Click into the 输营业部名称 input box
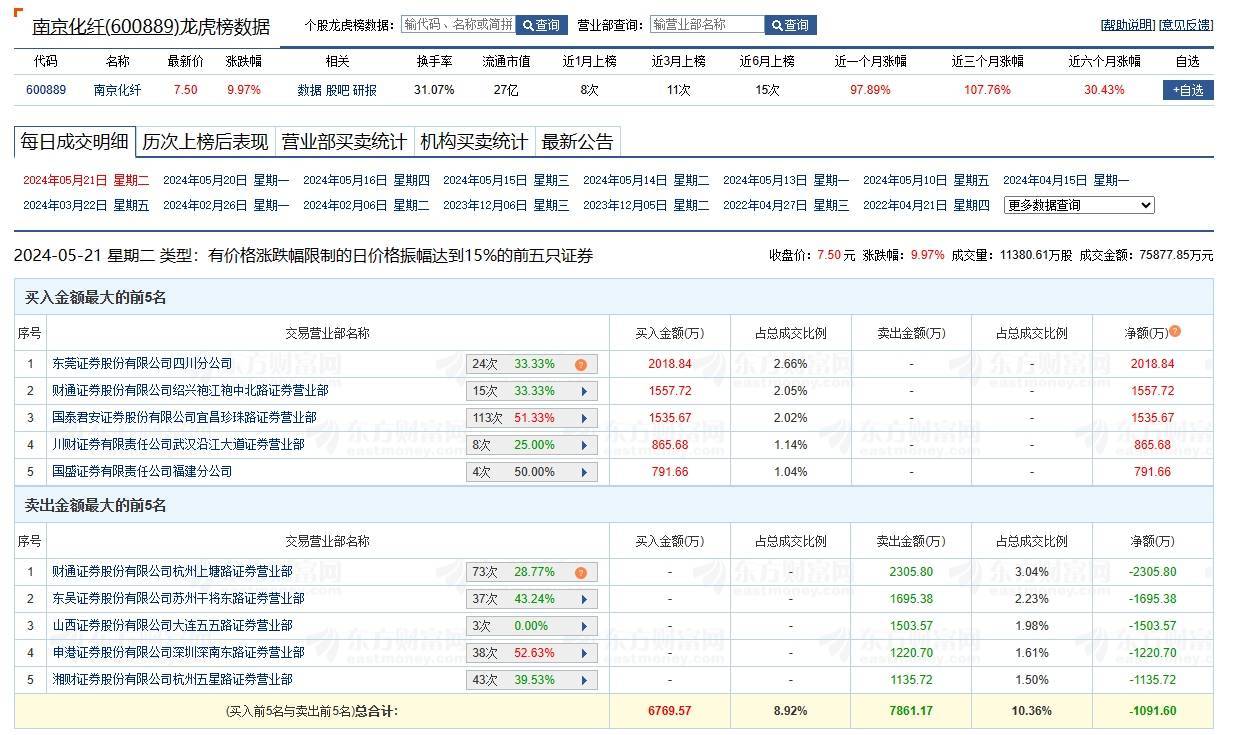Image resolution: width=1239 pixels, height=735 pixels. pos(706,25)
